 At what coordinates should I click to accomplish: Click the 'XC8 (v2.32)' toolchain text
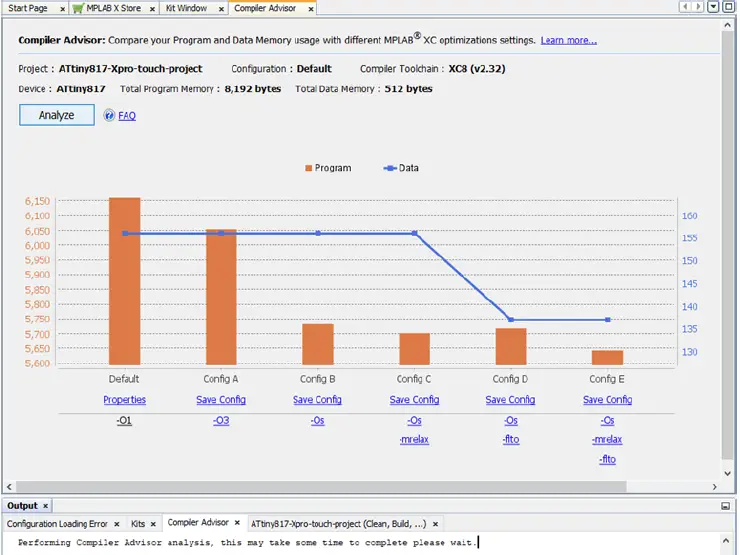click(477, 69)
